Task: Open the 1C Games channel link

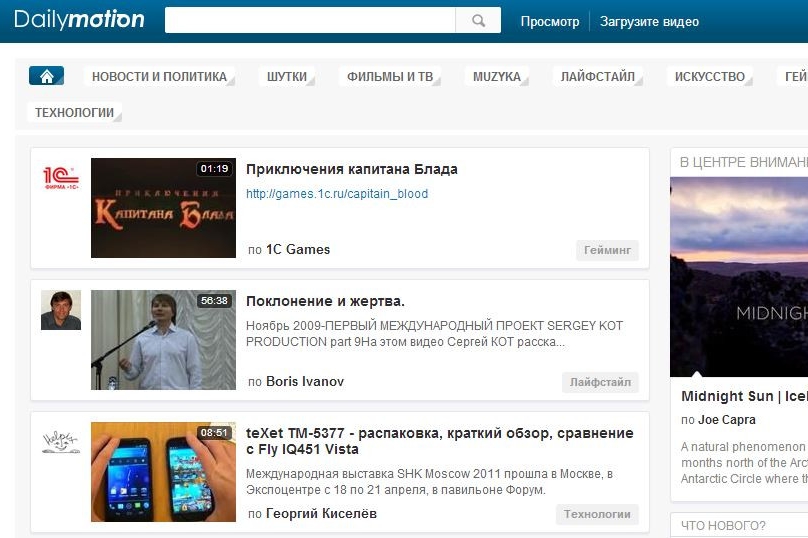Action: click(298, 249)
